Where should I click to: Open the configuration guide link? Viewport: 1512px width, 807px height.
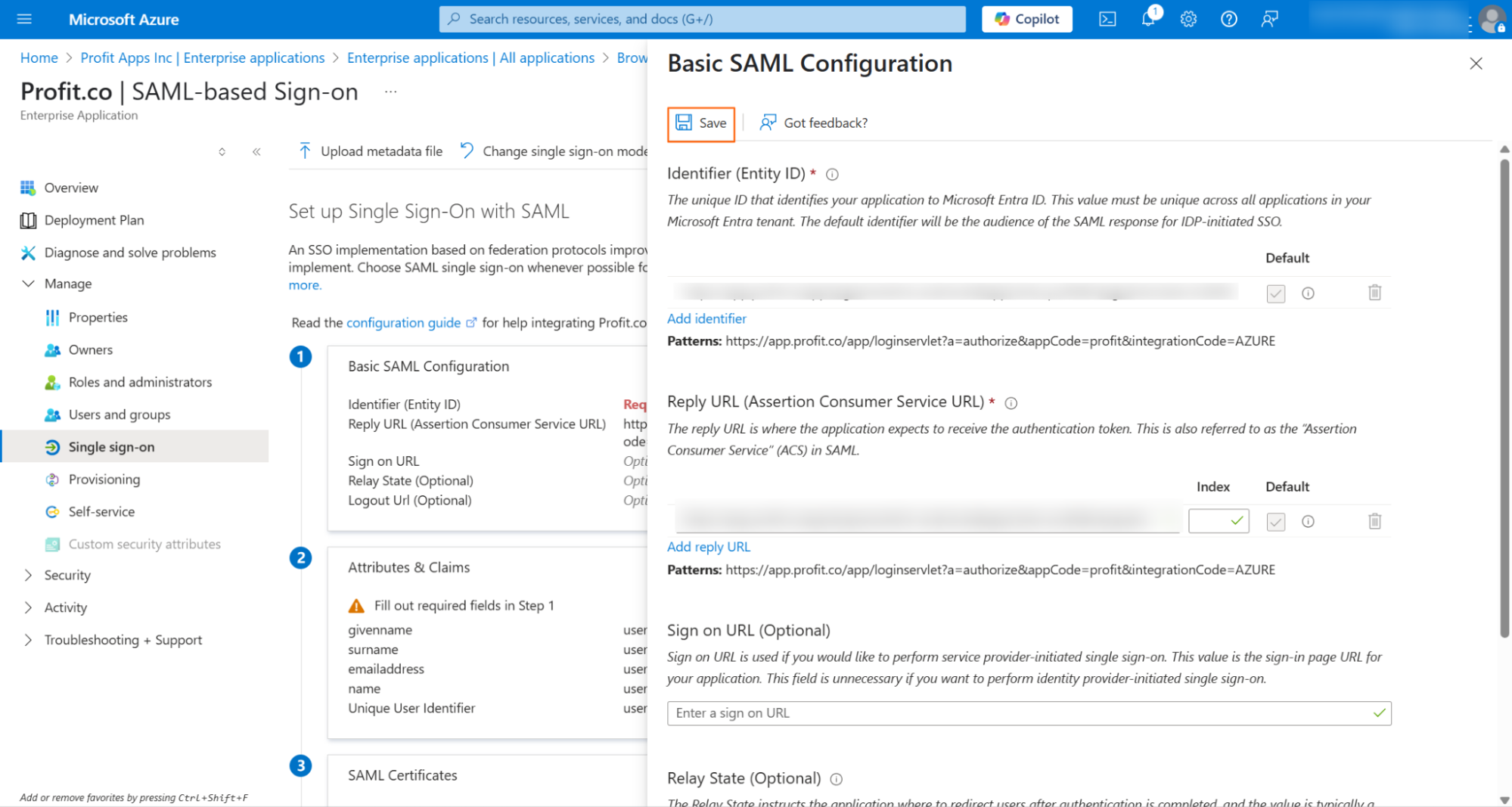[411, 323]
